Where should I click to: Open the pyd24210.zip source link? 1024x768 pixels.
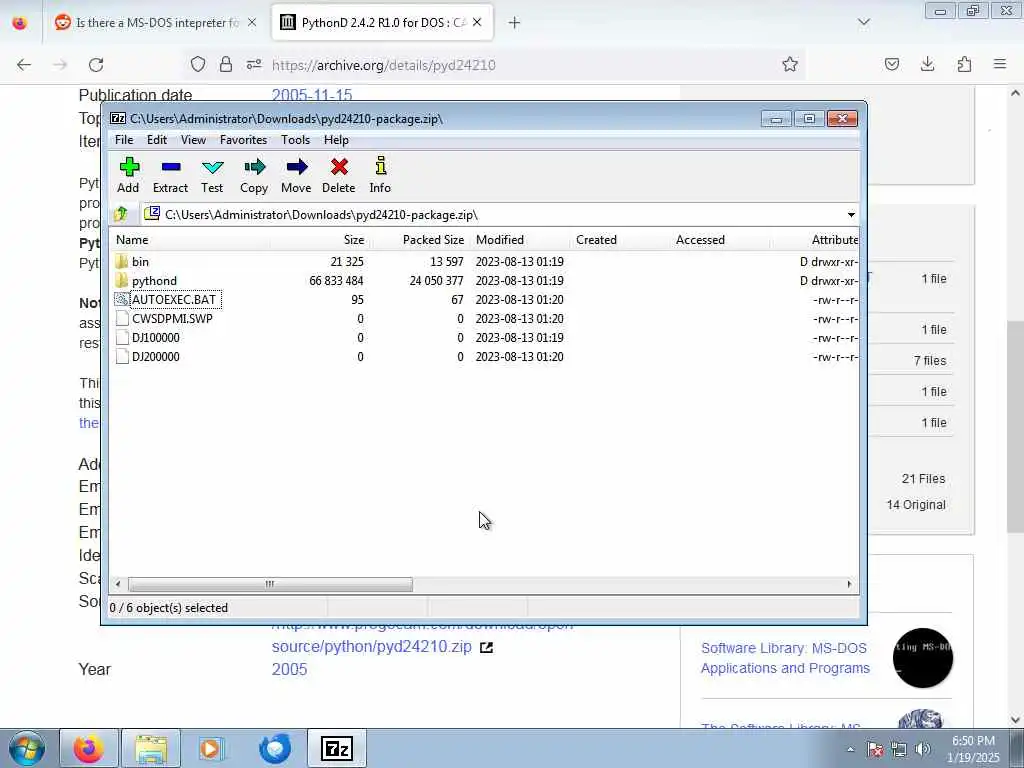(x=372, y=647)
